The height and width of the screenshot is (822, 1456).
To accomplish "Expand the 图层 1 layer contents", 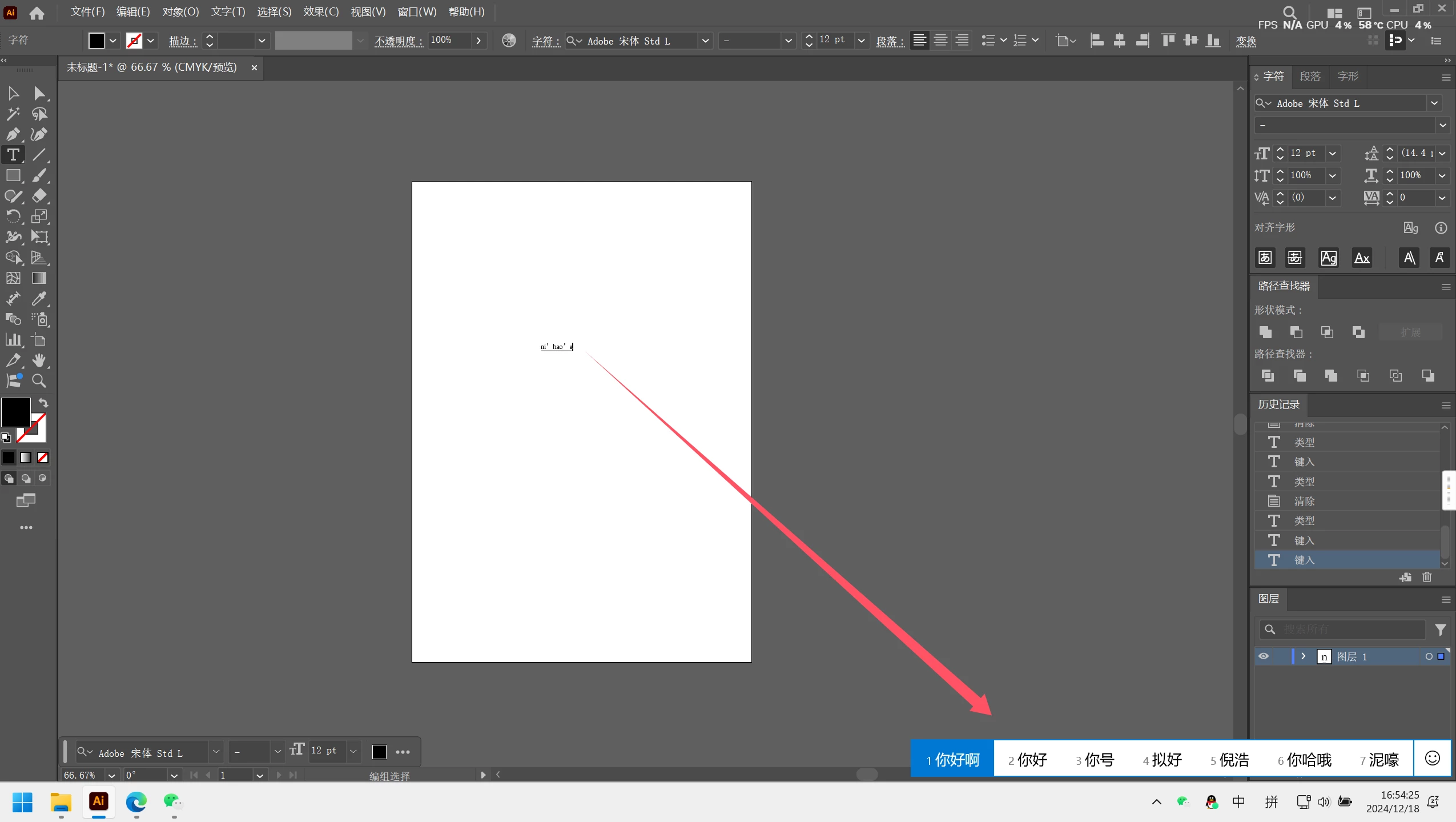I will (x=1303, y=656).
